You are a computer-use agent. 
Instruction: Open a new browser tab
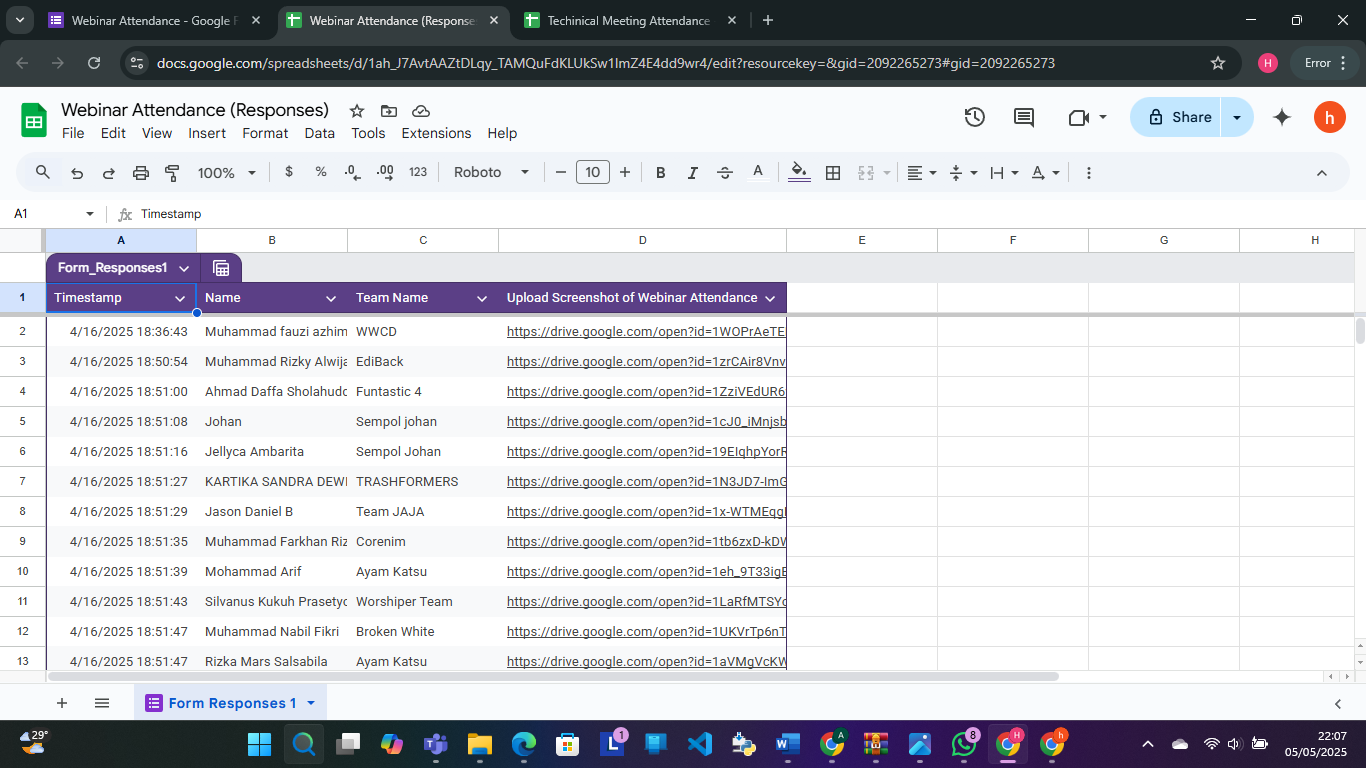coord(768,20)
